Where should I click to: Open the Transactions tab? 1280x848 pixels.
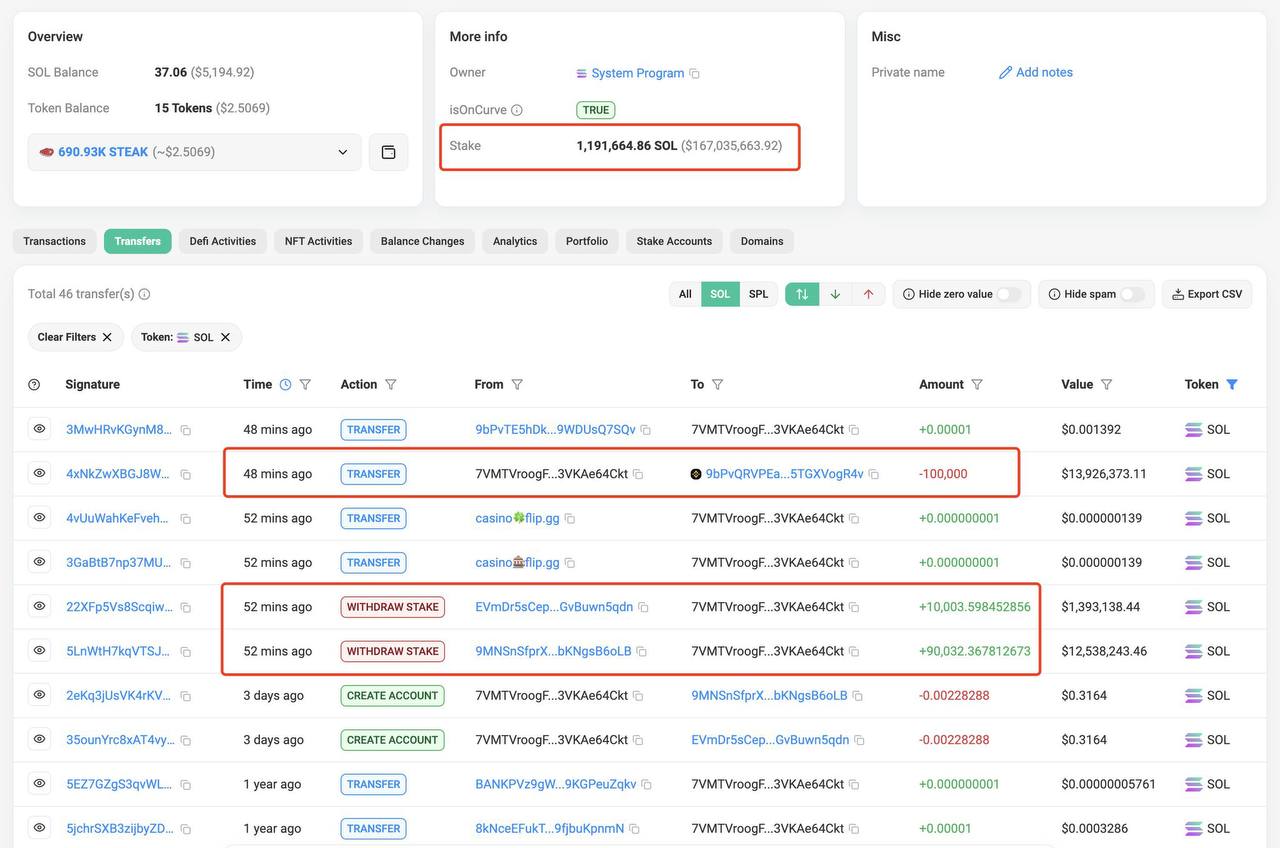[x=55, y=241]
